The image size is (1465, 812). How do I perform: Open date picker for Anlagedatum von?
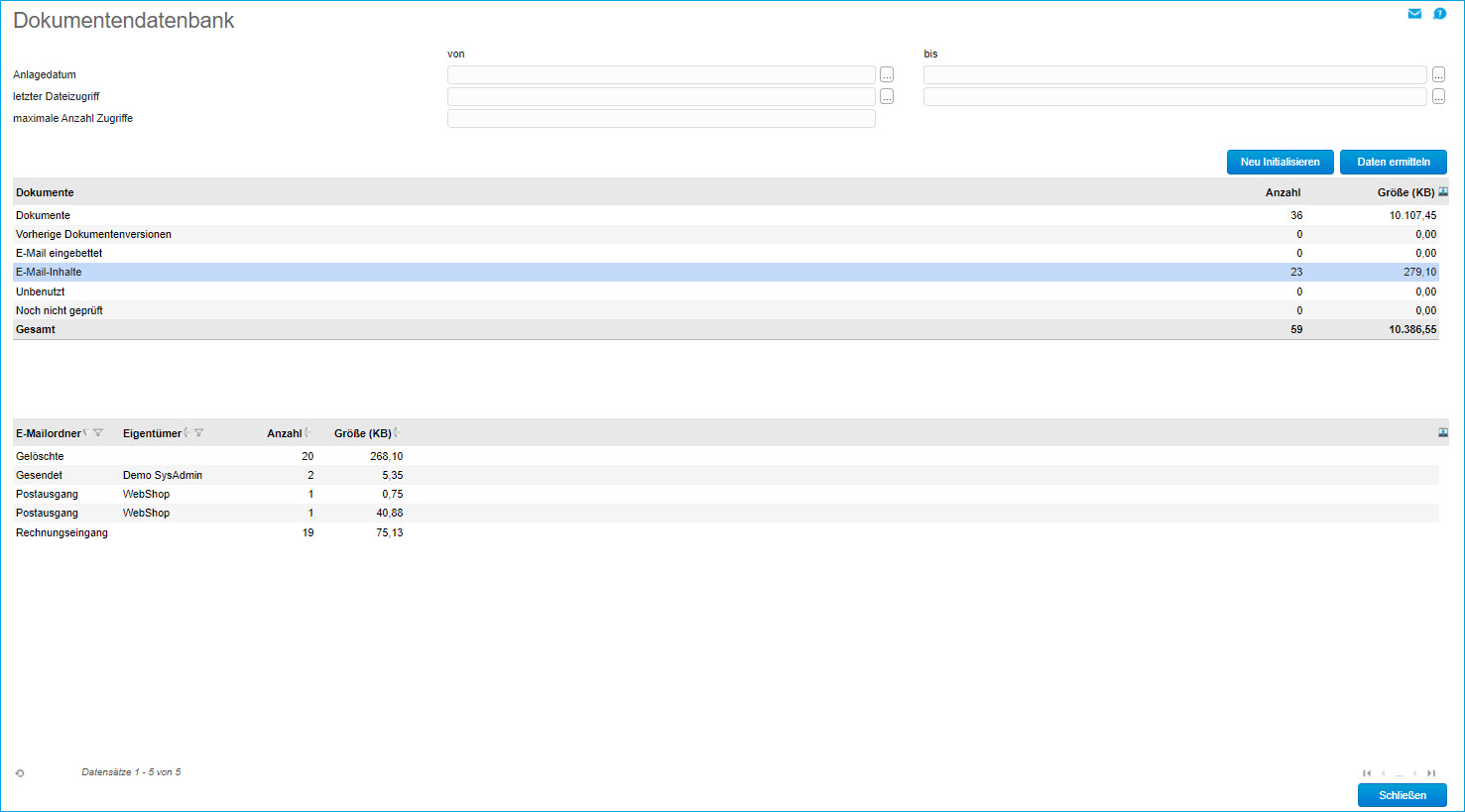[887, 74]
